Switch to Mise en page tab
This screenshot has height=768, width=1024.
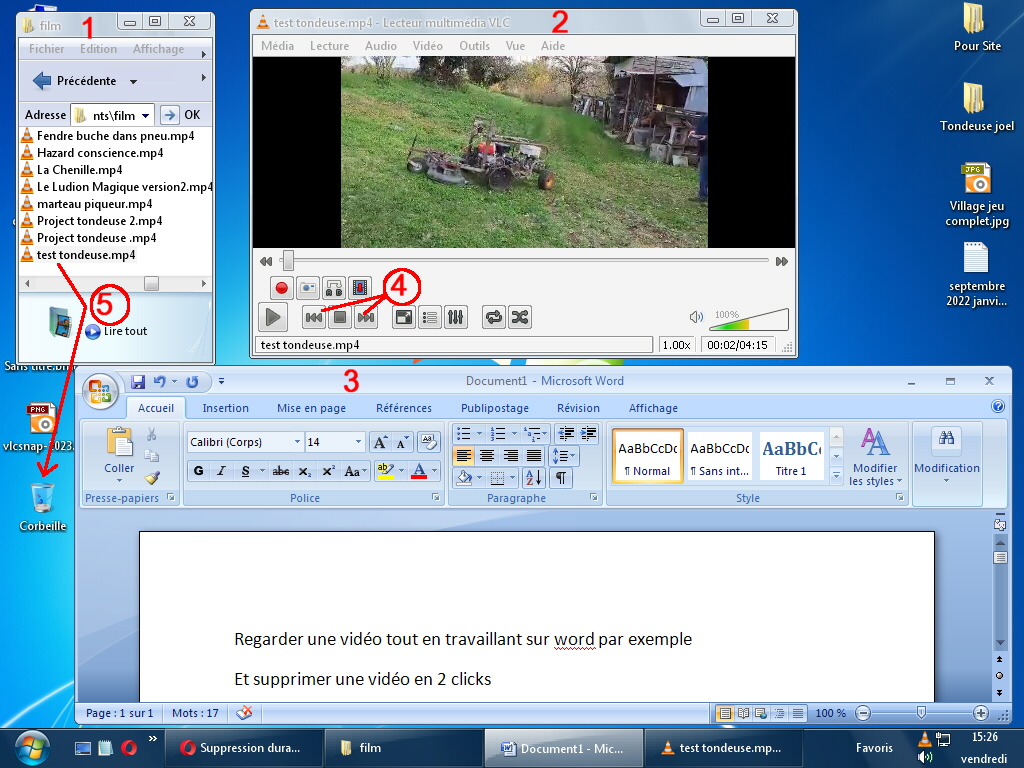[x=312, y=408]
